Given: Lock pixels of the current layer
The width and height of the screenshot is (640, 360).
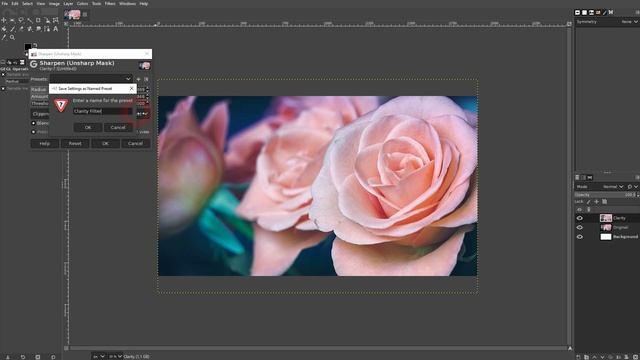Looking at the screenshot, I should 589,202.
